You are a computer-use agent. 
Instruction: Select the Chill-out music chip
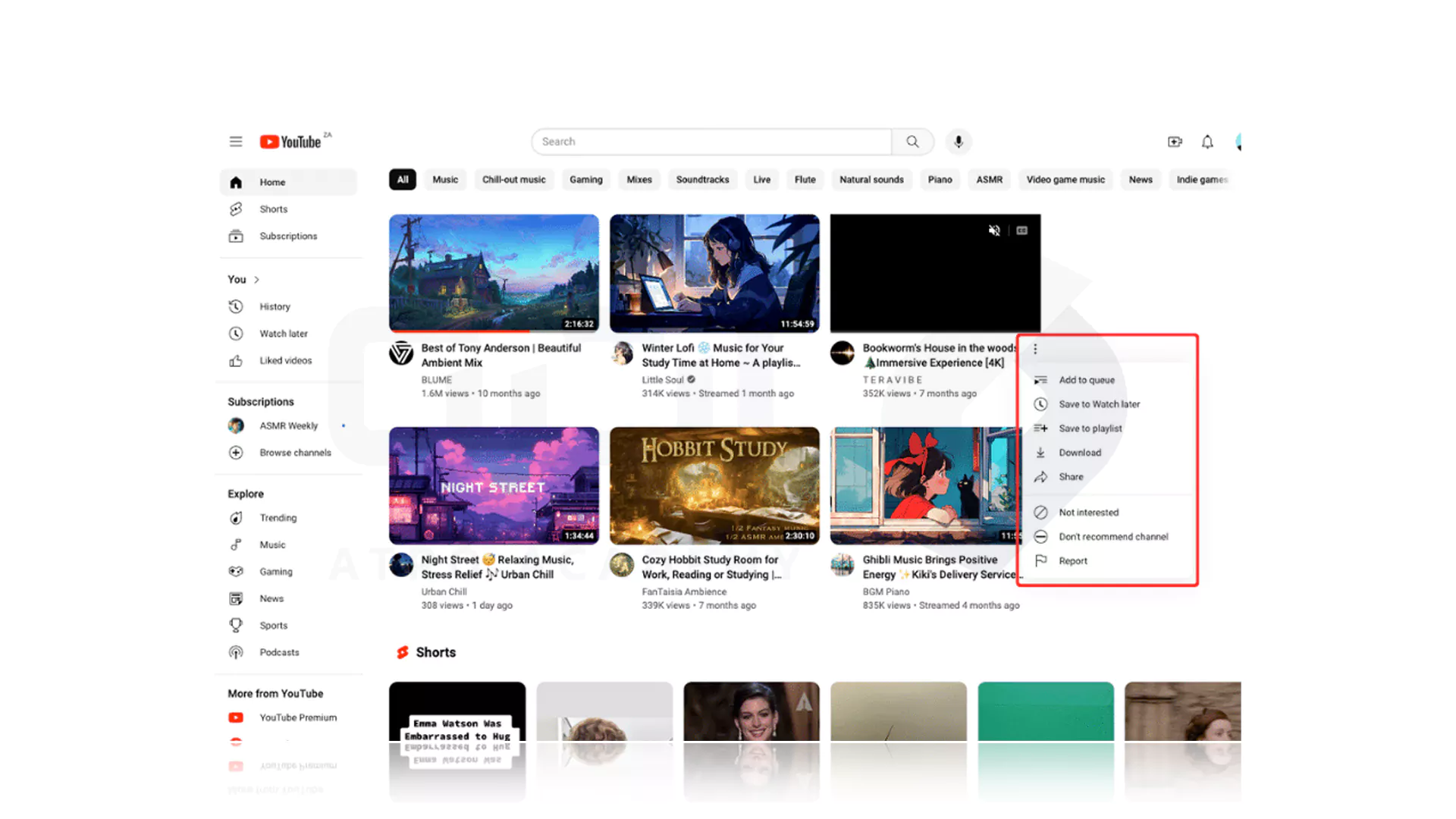tap(514, 180)
